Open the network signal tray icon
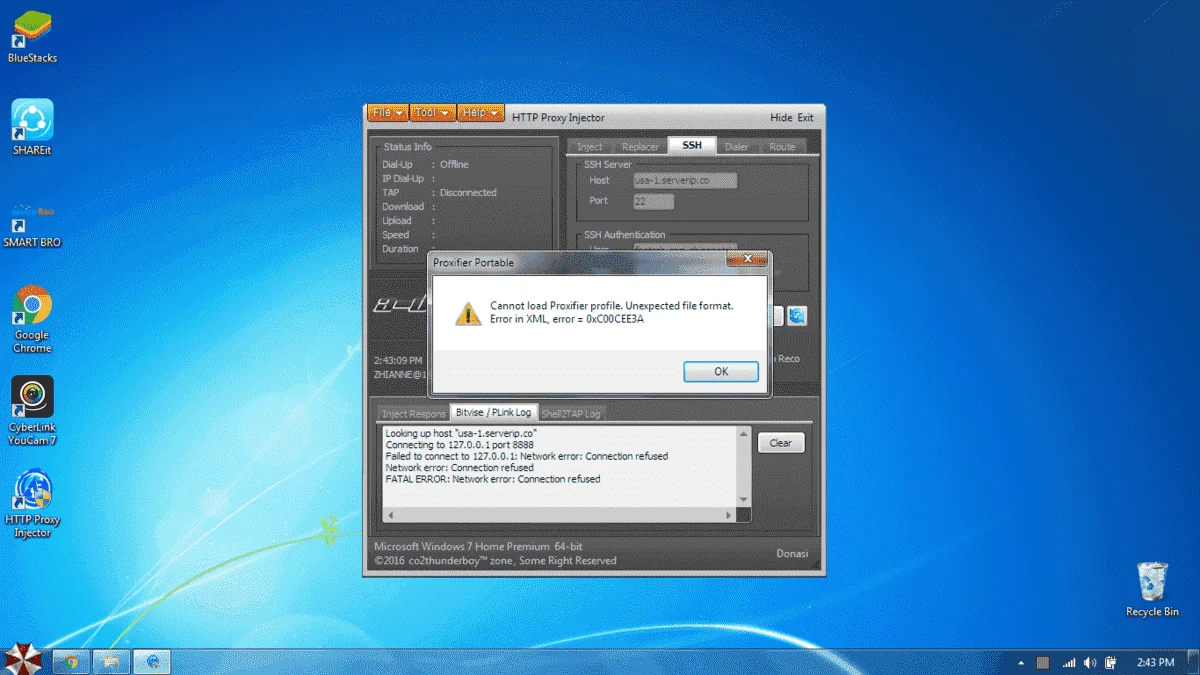This screenshot has height=675, width=1200. tap(1069, 662)
